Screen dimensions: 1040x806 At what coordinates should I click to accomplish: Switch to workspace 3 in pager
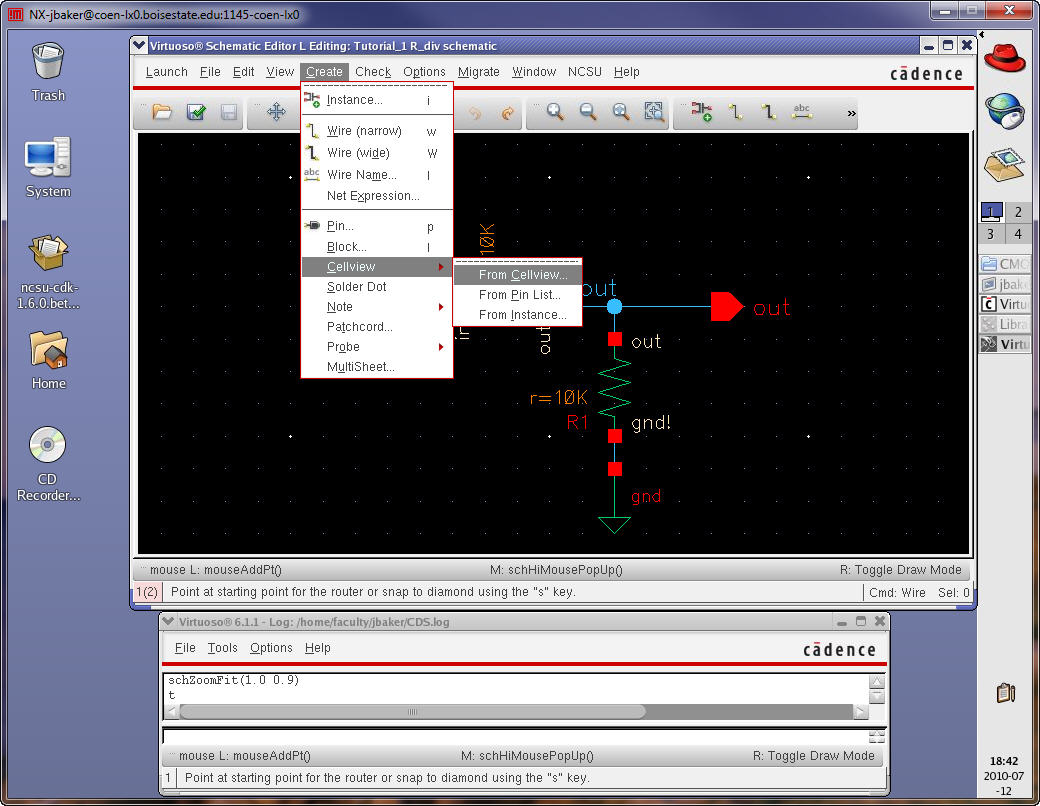991,234
